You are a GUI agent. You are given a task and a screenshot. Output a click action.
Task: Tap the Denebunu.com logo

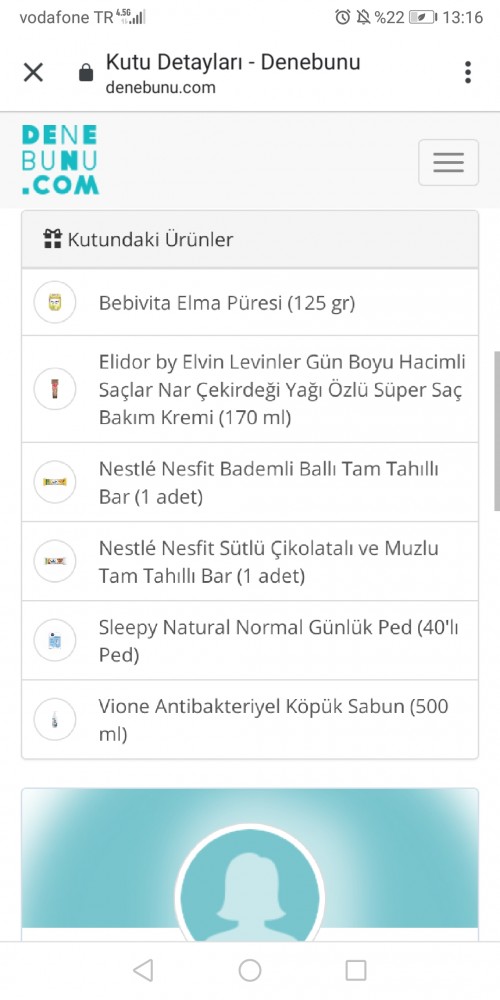60,159
